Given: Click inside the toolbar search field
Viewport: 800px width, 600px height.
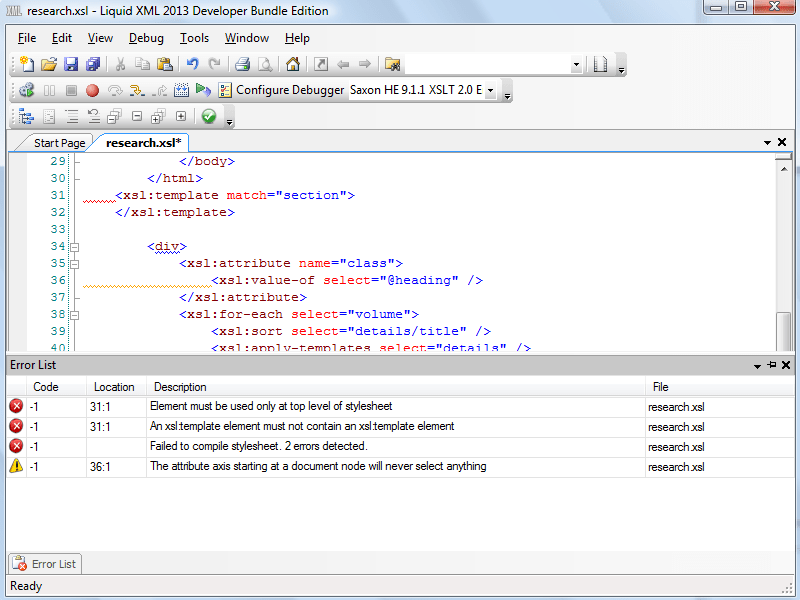Looking at the screenshot, I should (x=488, y=65).
